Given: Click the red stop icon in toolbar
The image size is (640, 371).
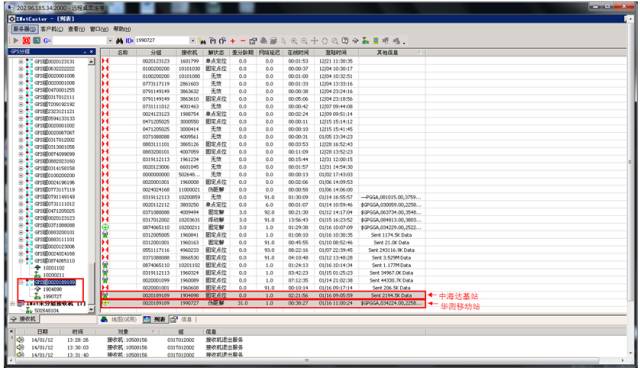Looking at the screenshot, I should 26,40.
